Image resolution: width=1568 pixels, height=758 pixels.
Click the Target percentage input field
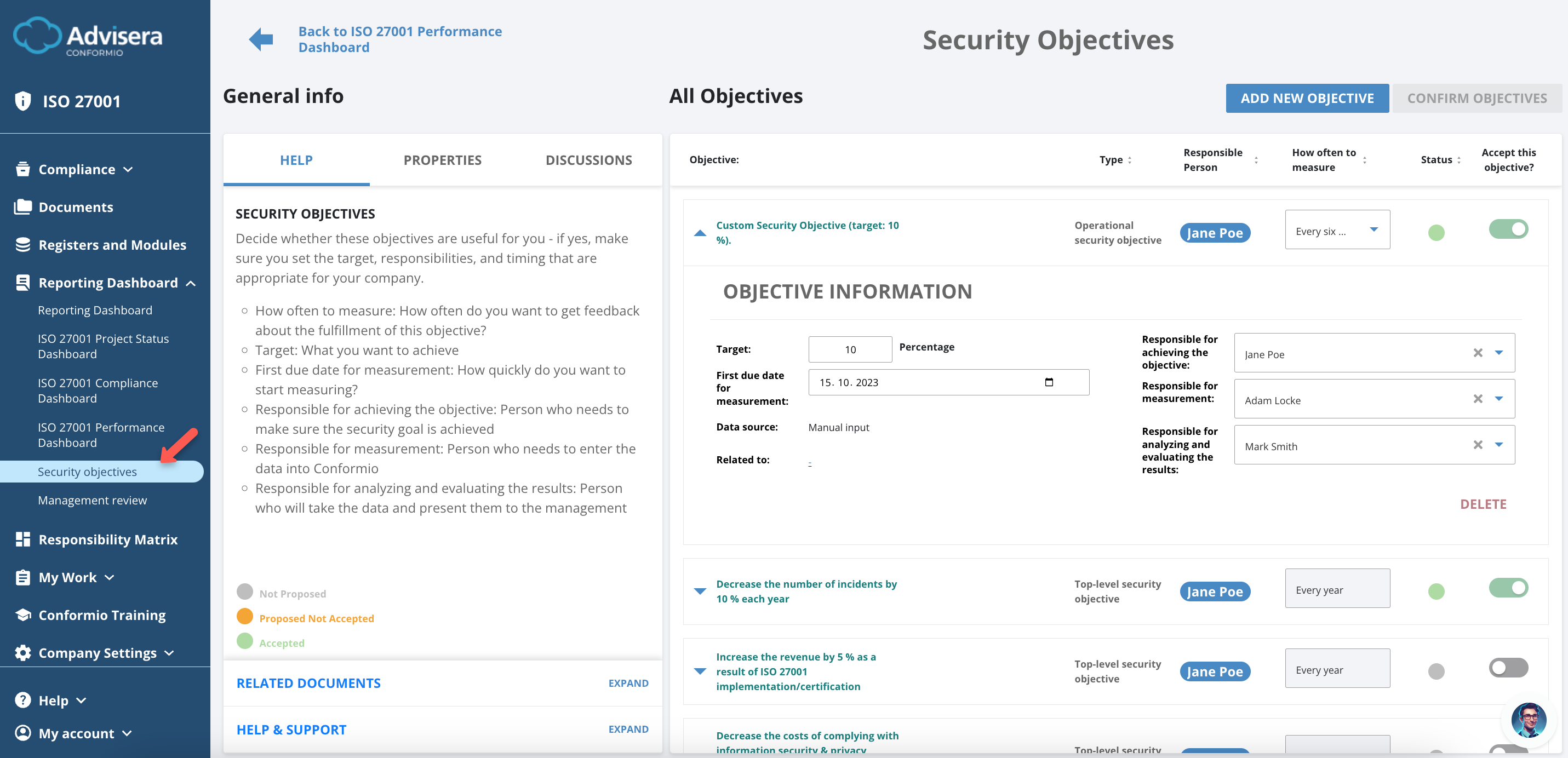[x=850, y=348]
